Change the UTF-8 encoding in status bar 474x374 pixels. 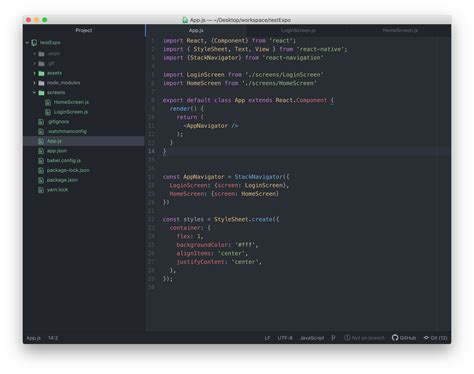[x=285, y=338]
